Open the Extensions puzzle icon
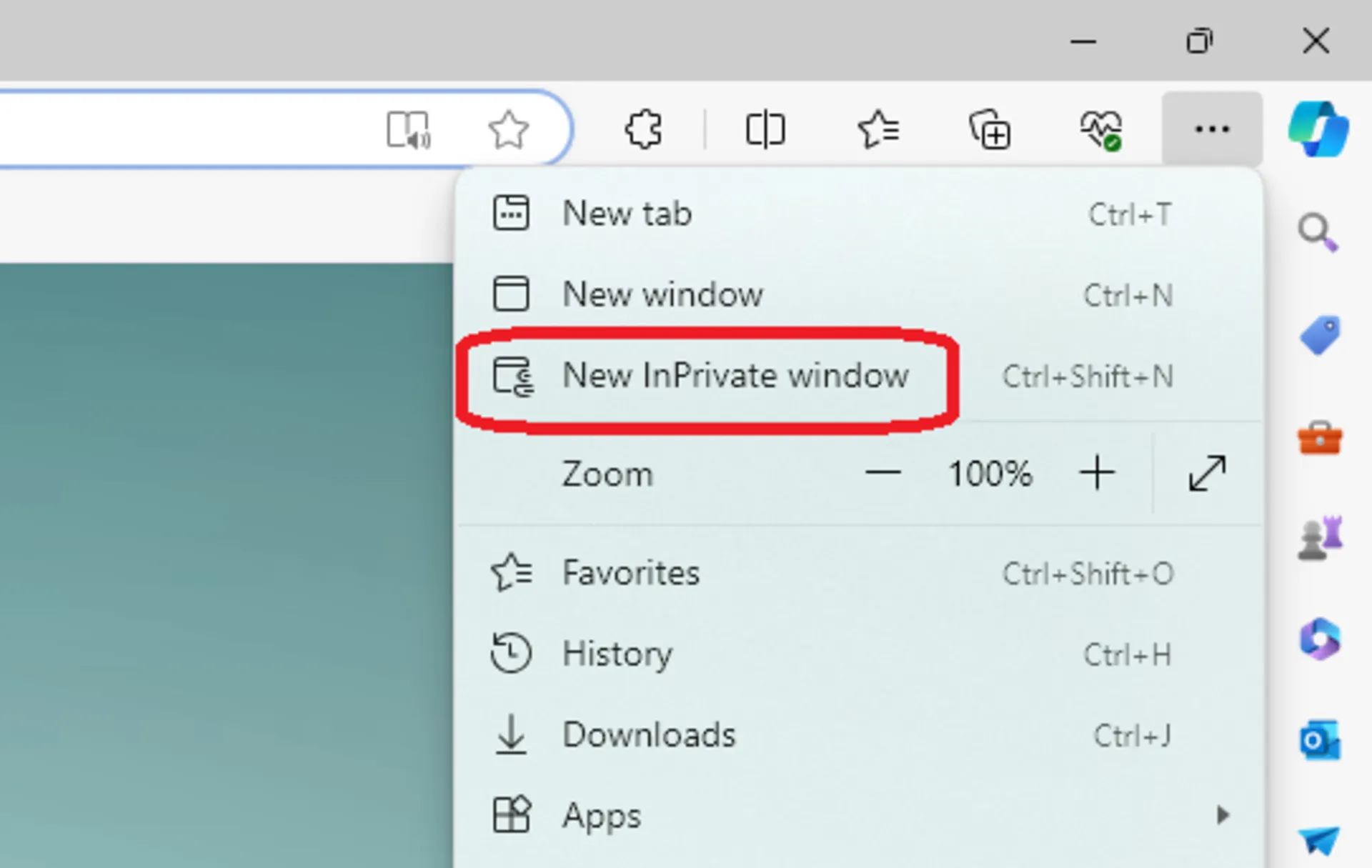This screenshot has width=1372, height=868. 643,129
